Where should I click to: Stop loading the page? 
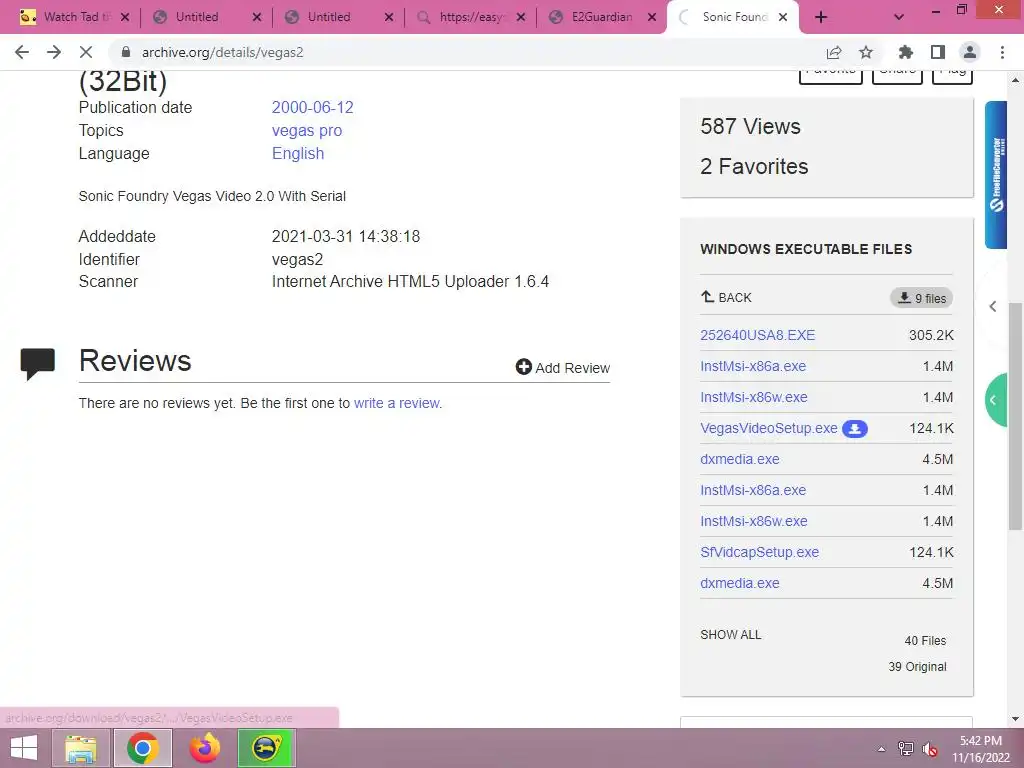[86, 52]
